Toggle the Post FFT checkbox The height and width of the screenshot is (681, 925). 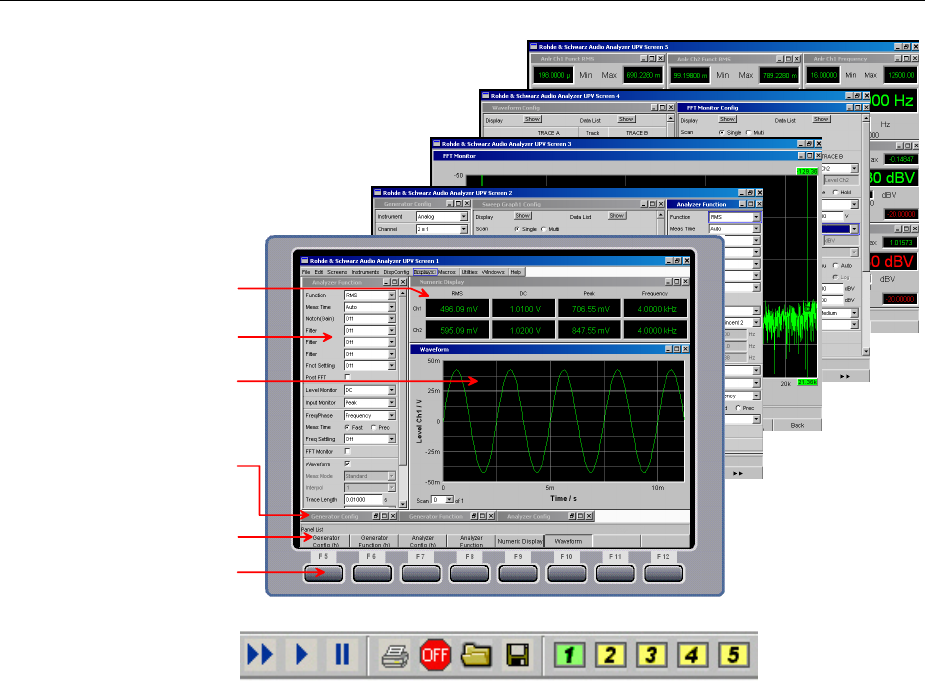347,376
